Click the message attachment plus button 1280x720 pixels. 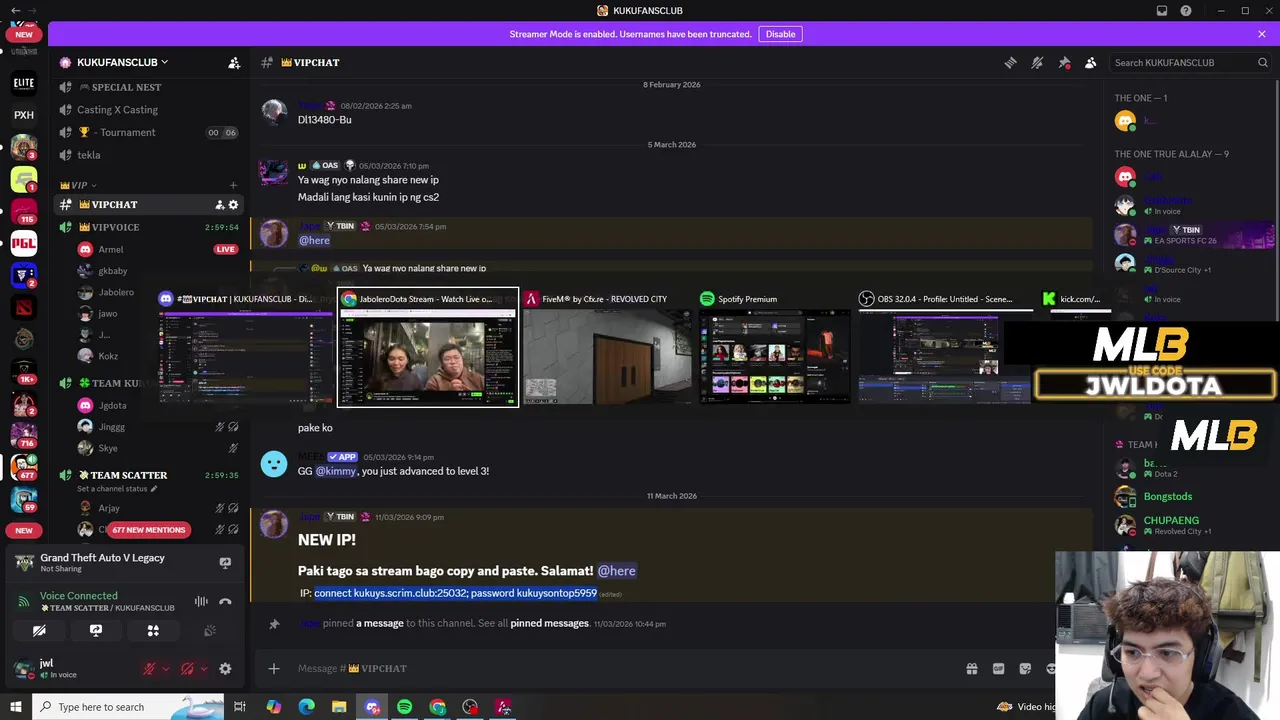(274, 668)
